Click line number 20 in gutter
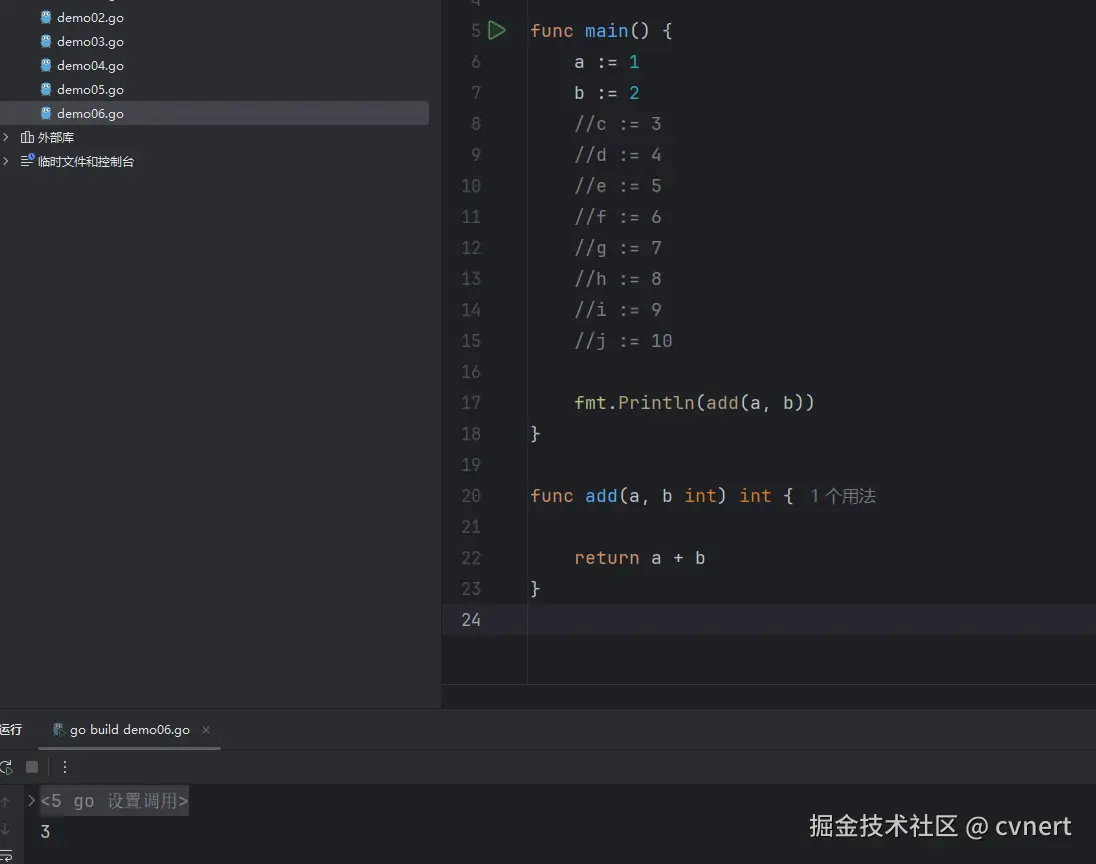Image resolution: width=1096 pixels, height=864 pixels. click(471, 496)
